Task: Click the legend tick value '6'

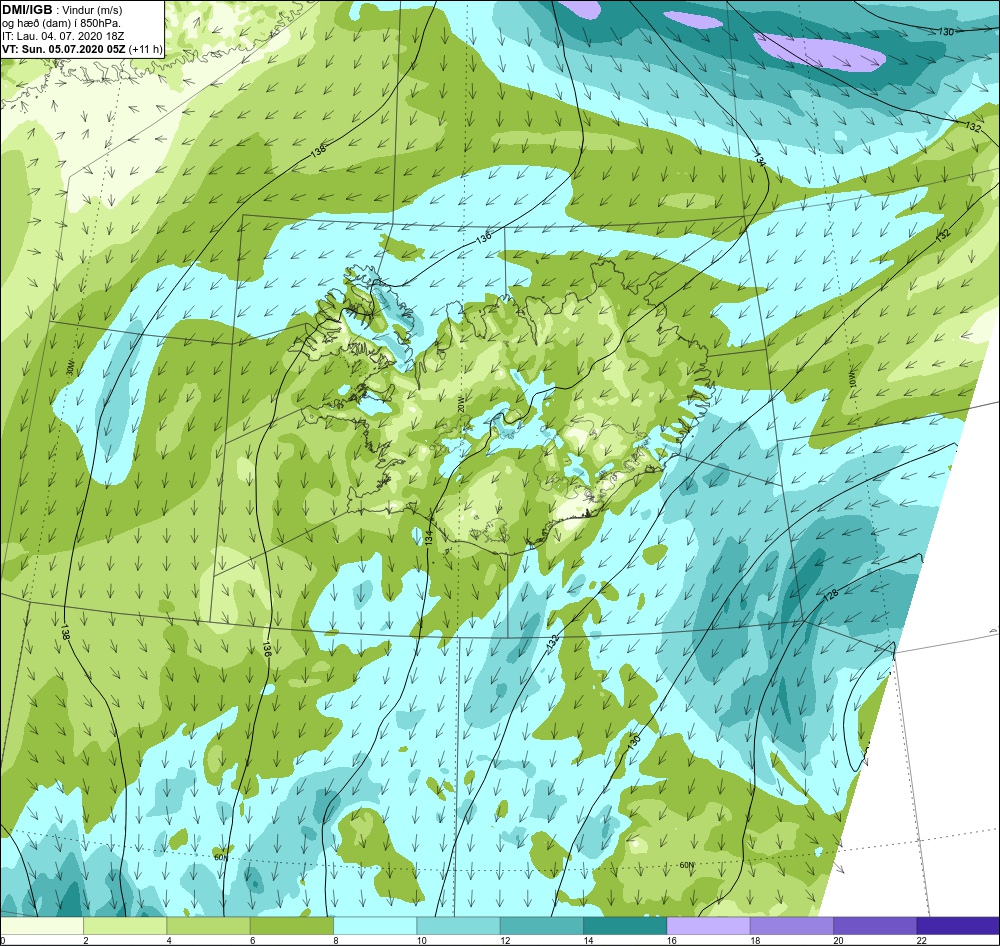Action: [253, 940]
